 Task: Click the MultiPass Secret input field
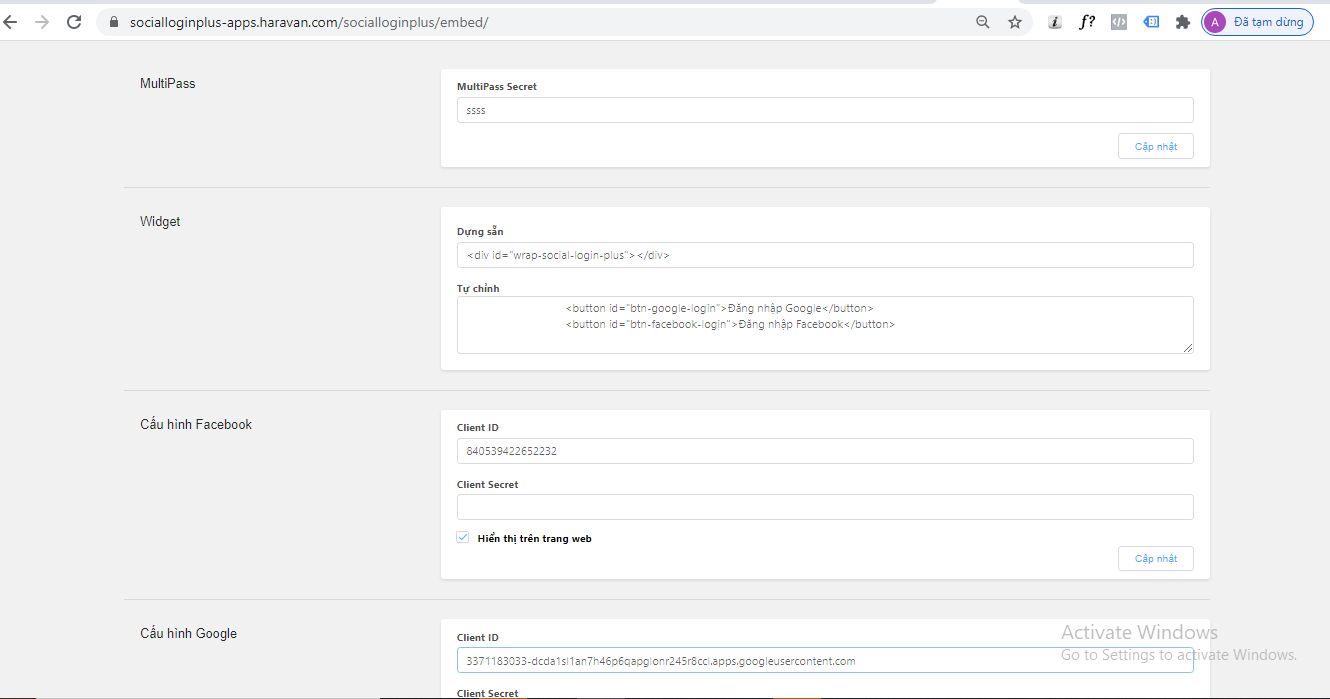click(824, 110)
